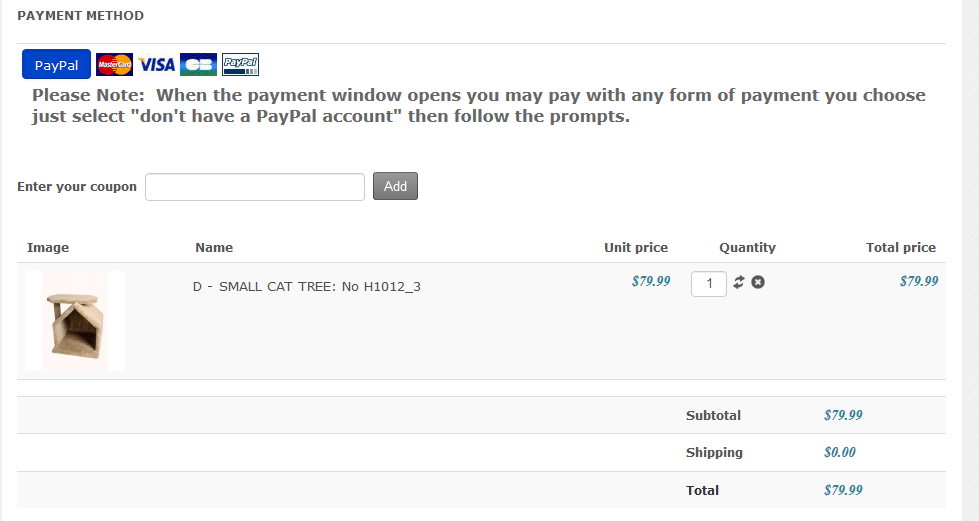Click the page's vertical scrollbar
The width and height of the screenshot is (979, 521).
970,260
